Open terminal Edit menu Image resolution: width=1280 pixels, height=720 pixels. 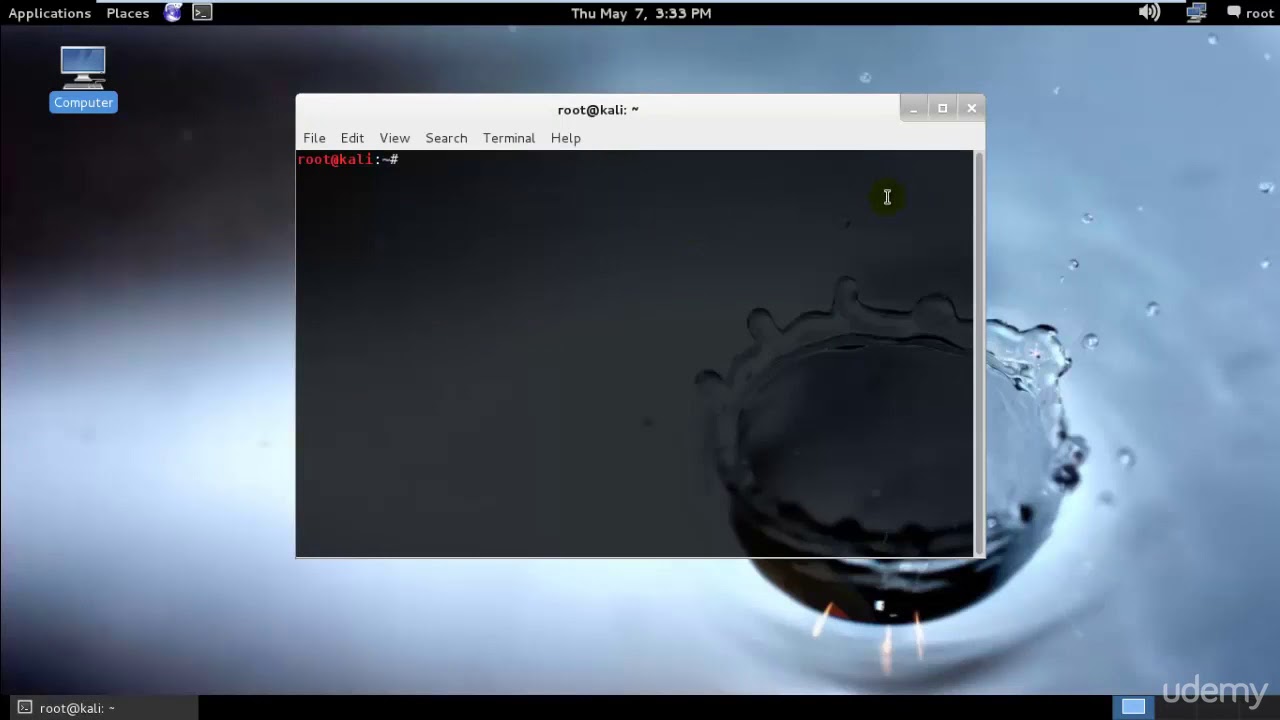click(x=352, y=138)
